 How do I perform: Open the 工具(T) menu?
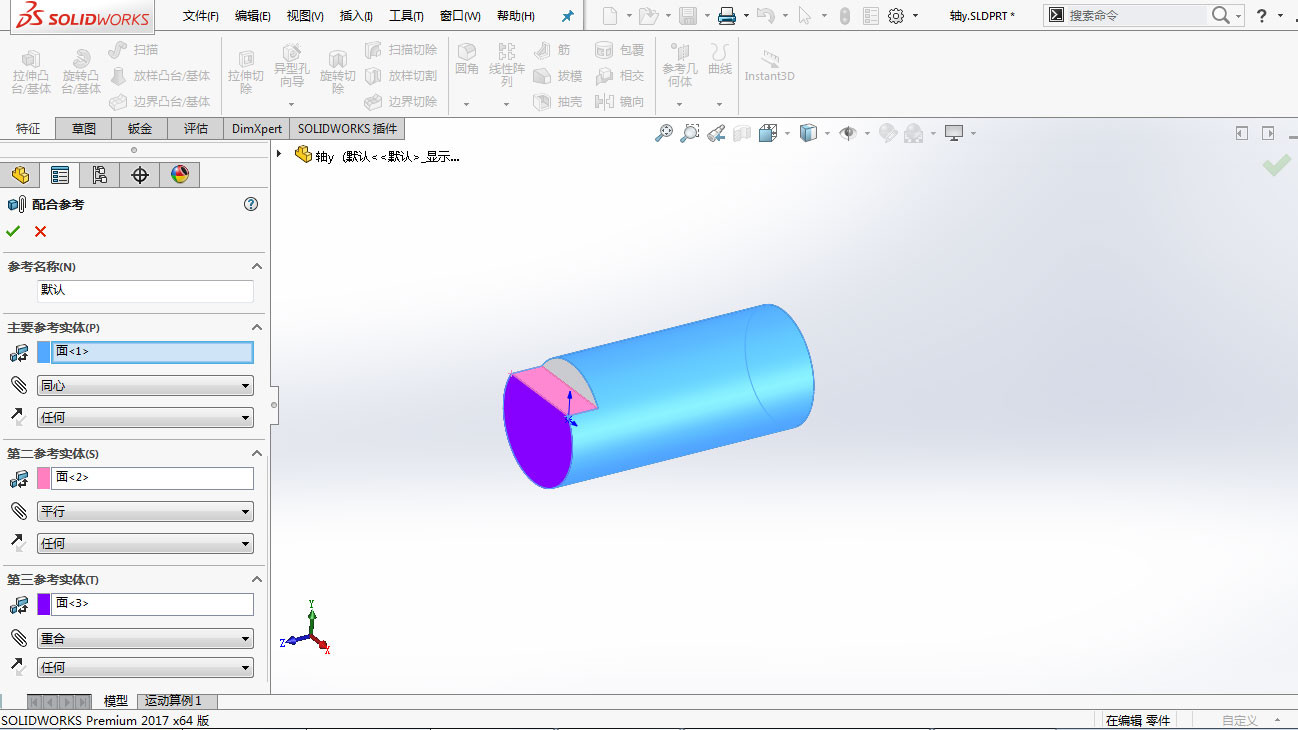click(x=406, y=16)
